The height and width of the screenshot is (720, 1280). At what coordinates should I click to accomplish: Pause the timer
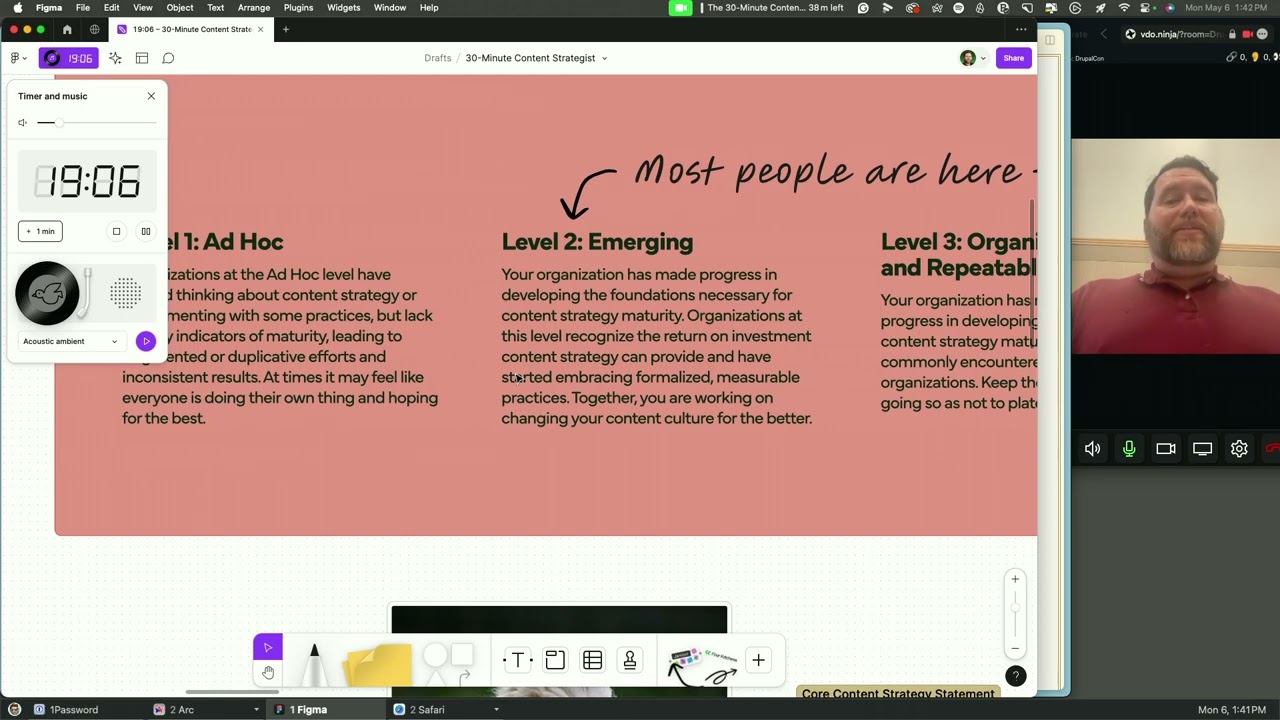(146, 231)
